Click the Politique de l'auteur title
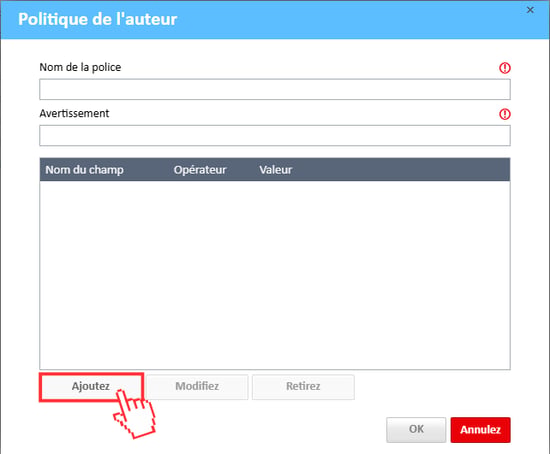This screenshot has width=550, height=454. point(98,19)
